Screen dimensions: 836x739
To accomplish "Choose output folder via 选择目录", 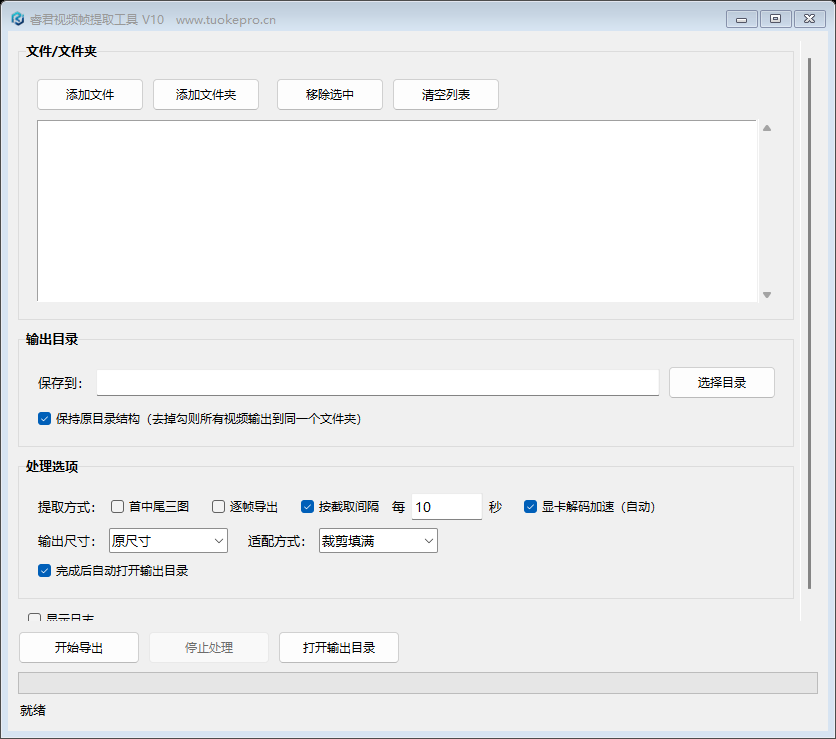I will coord(721,382).
